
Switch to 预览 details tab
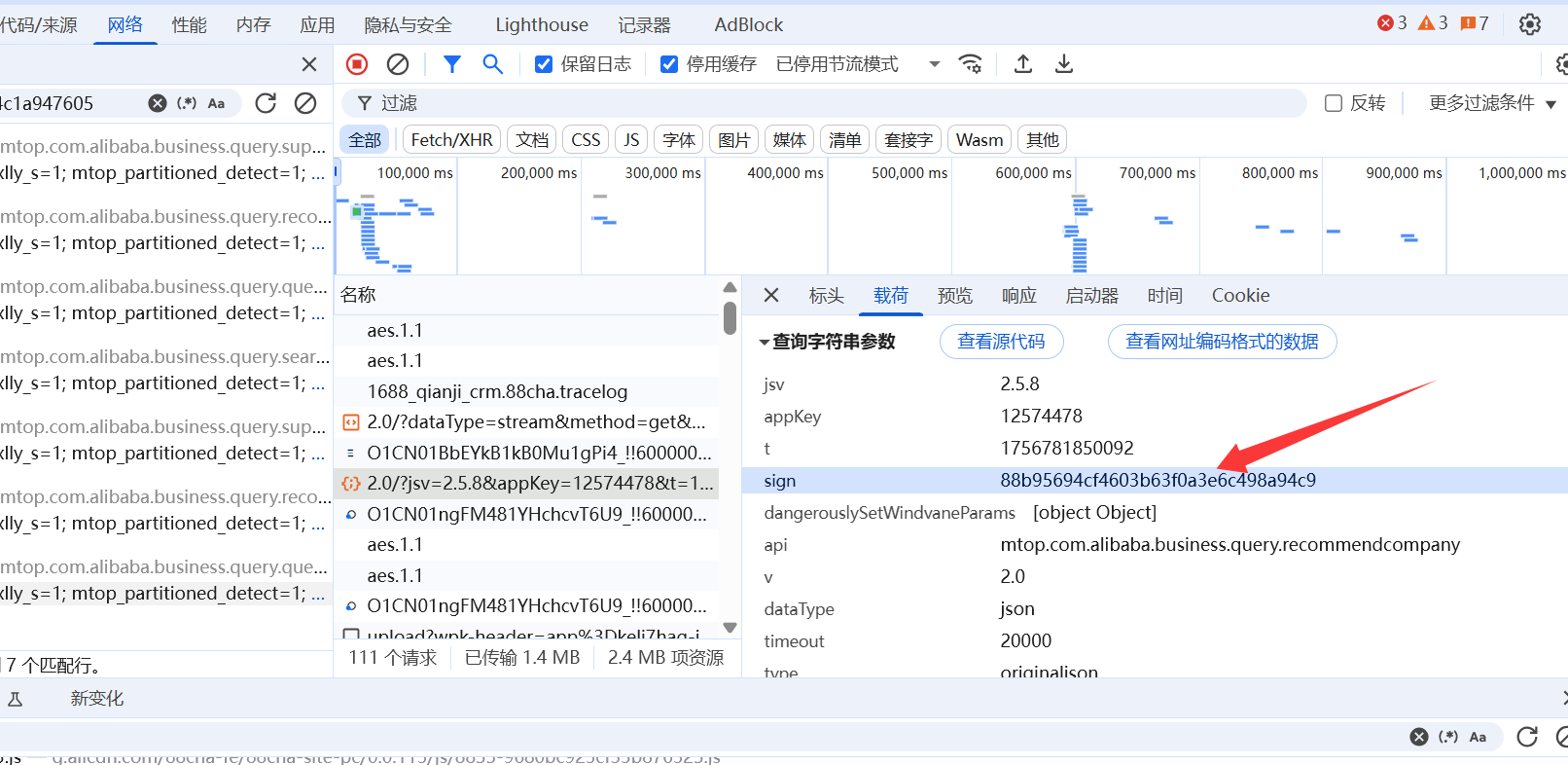click(955, 295)
